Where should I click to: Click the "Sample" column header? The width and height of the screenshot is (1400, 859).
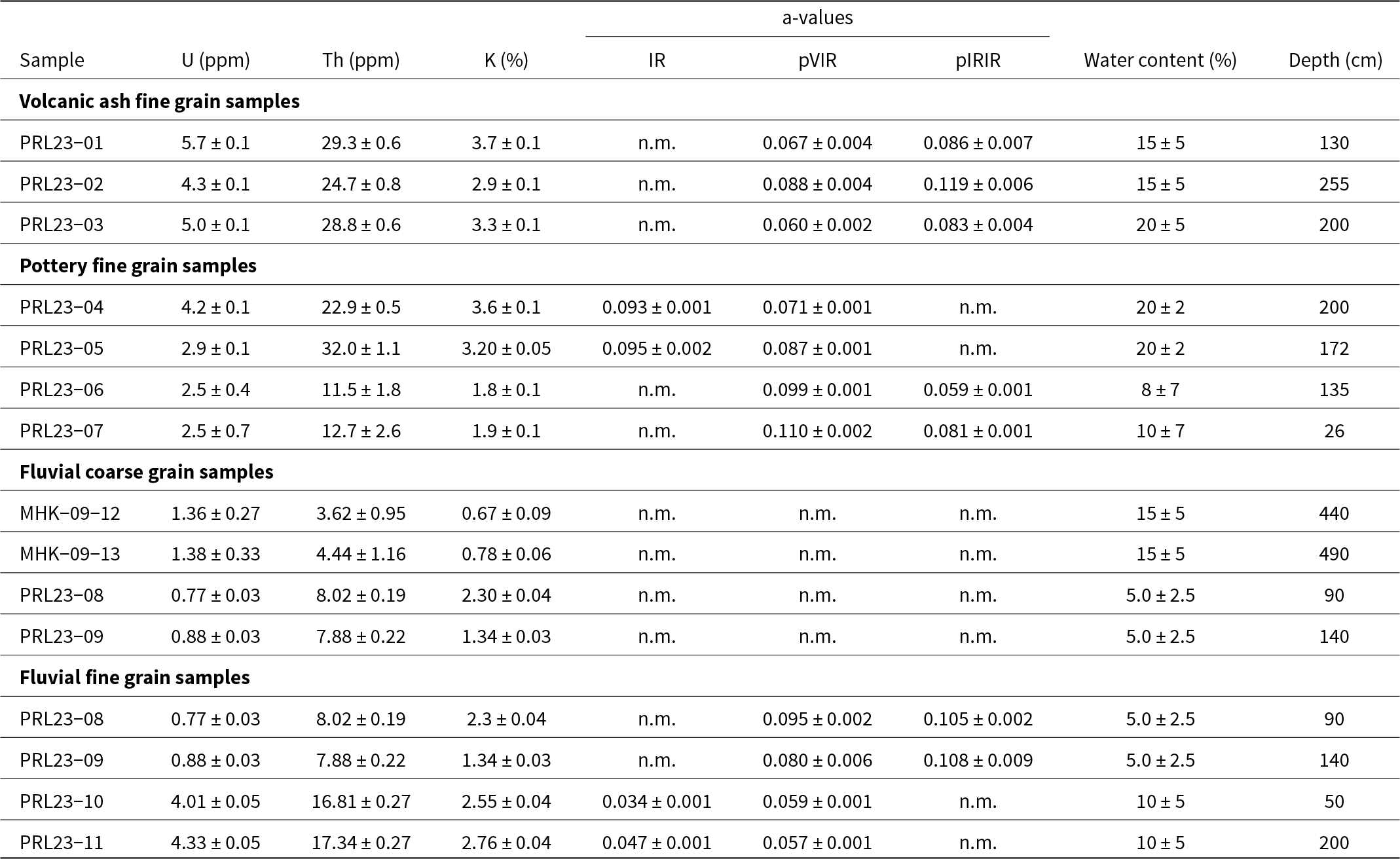pos(52,60)
